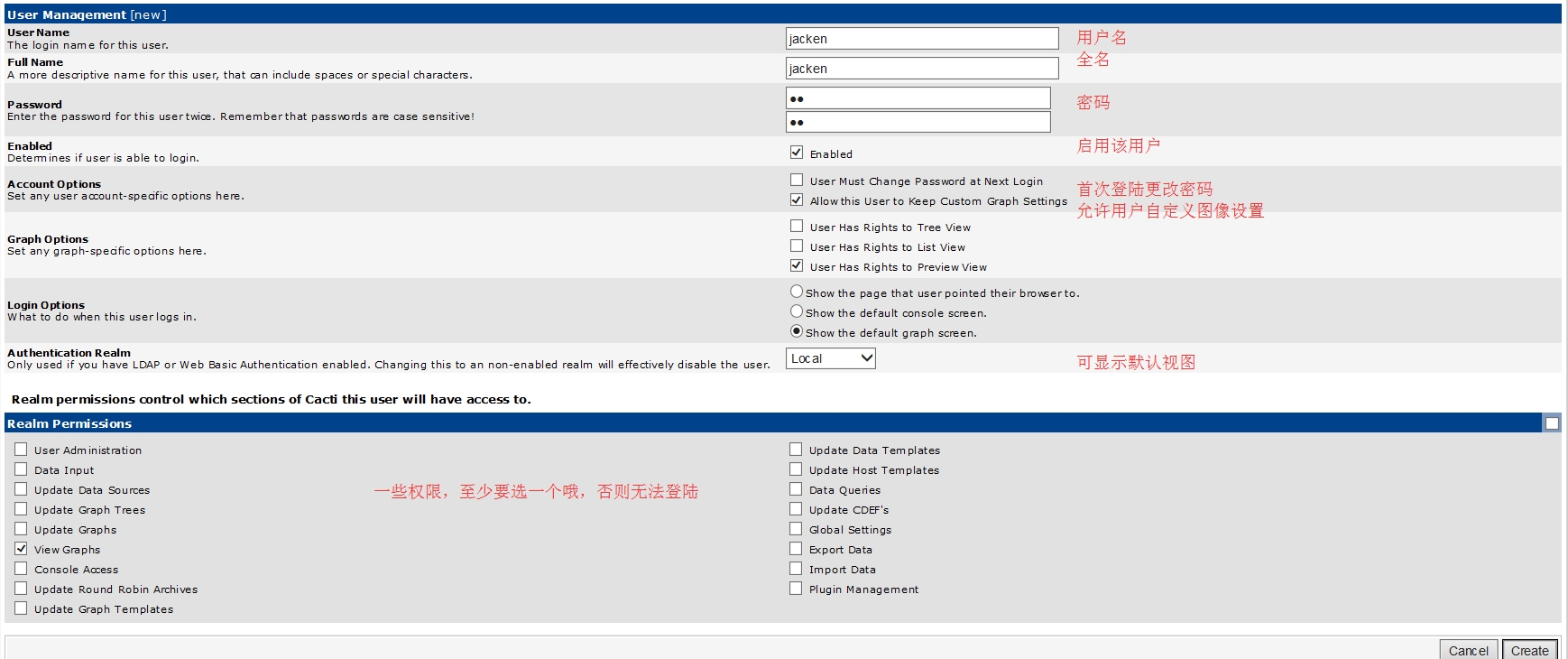
Task: Check User Must Change Password at Next Login
Action: pos(797,180)
